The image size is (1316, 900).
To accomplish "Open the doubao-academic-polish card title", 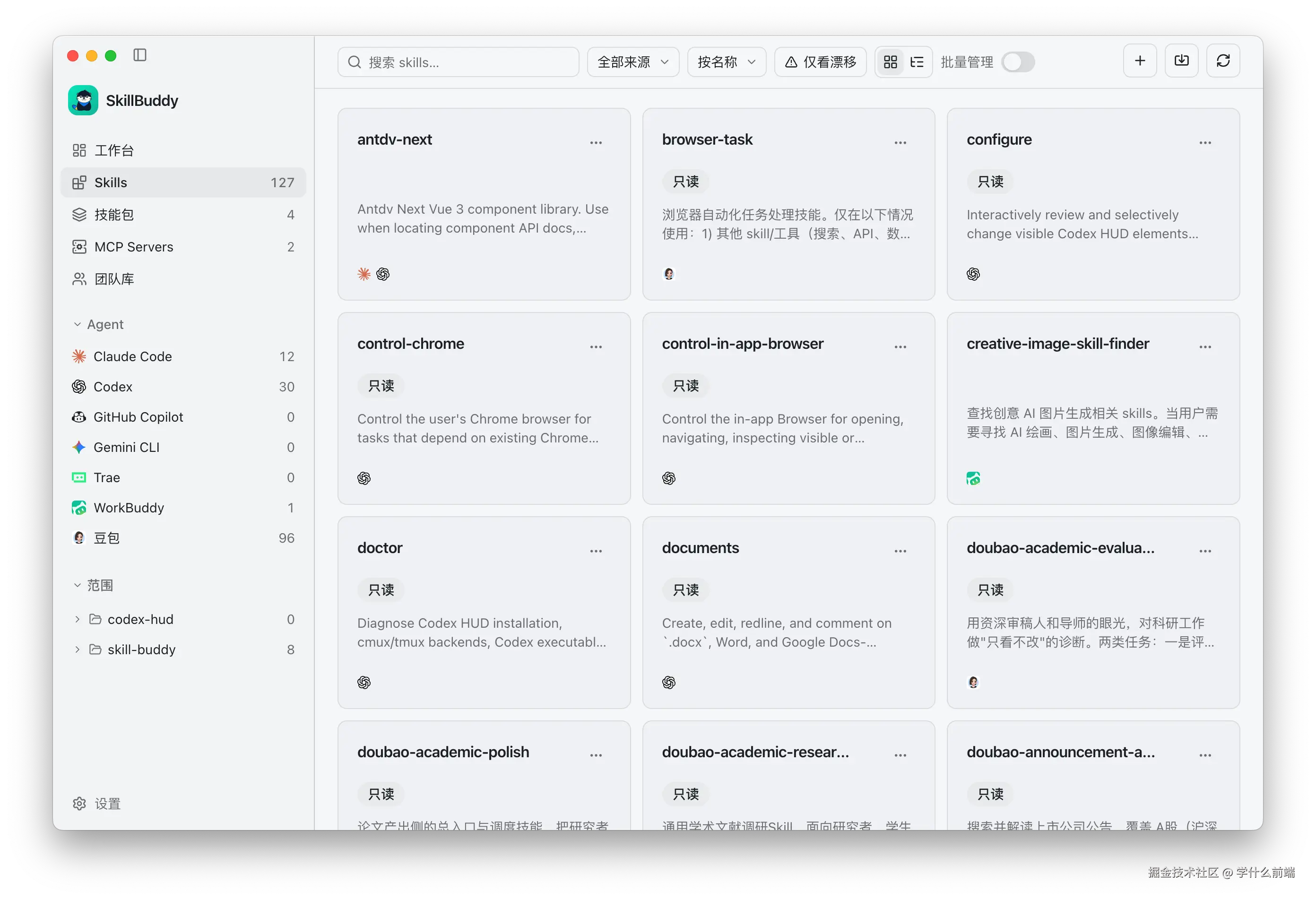I will click(443, 752).
